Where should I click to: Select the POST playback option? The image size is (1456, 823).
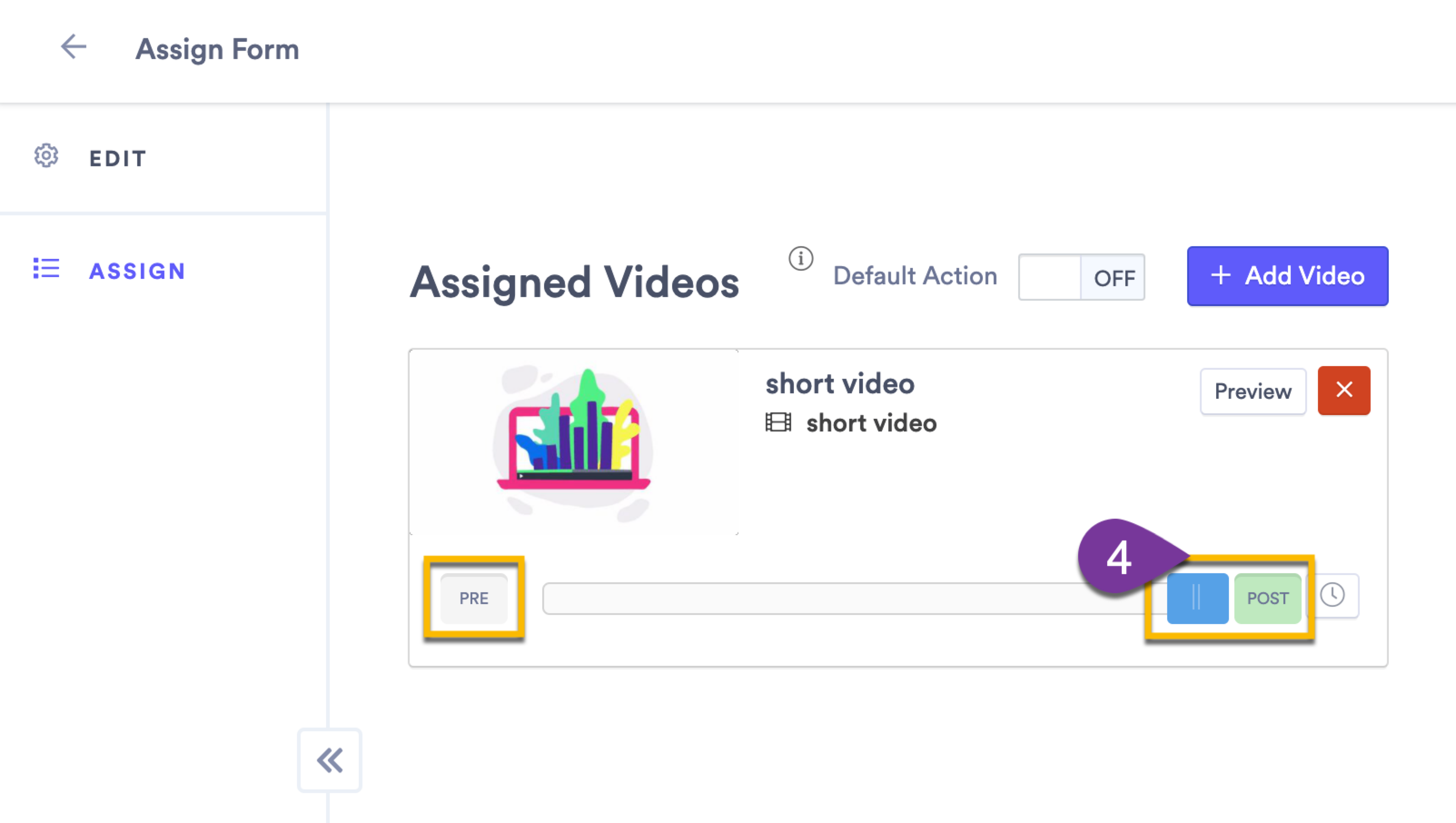tap(1268, 597)
